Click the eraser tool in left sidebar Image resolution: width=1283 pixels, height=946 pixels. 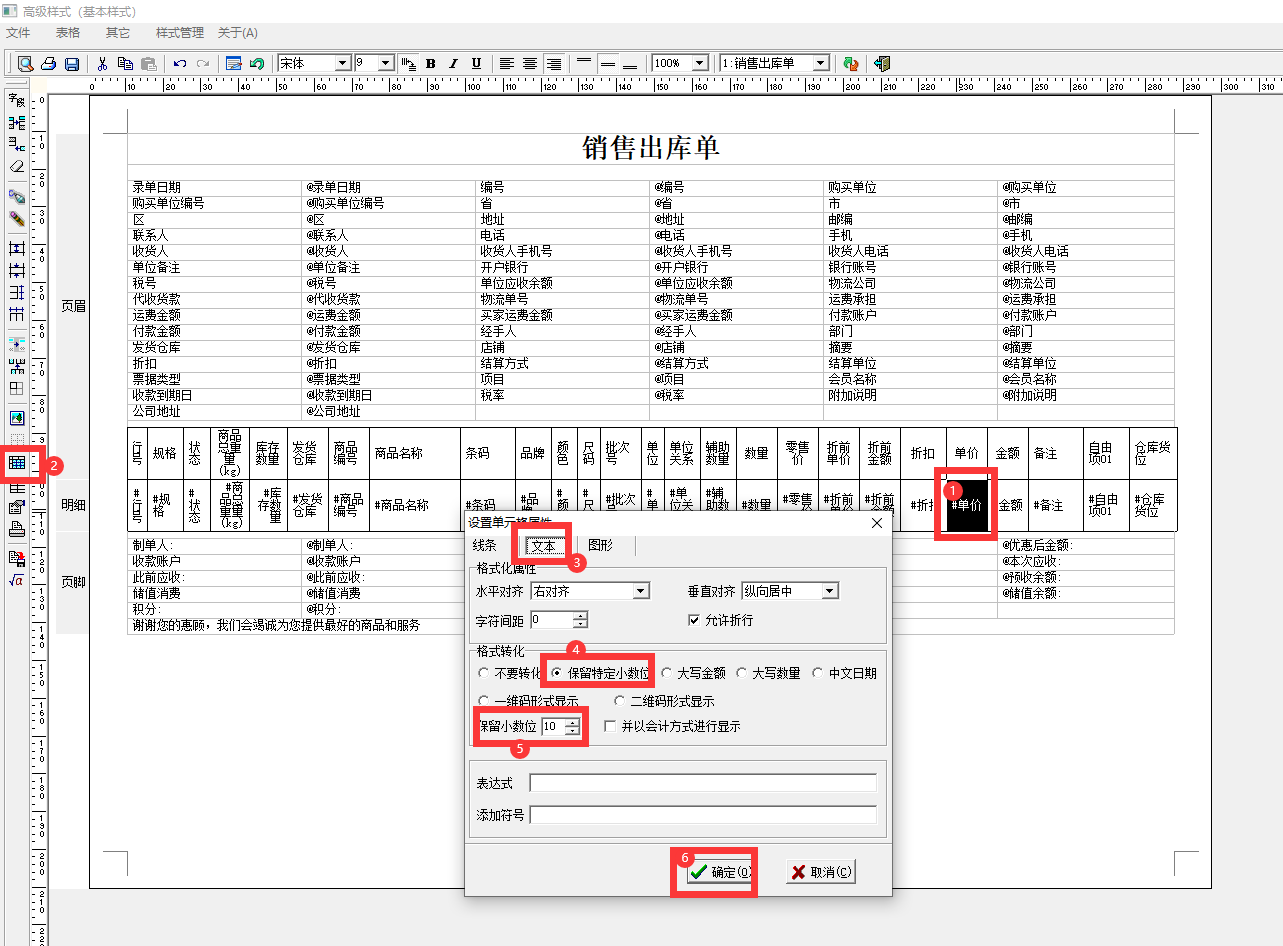point(17,167)
